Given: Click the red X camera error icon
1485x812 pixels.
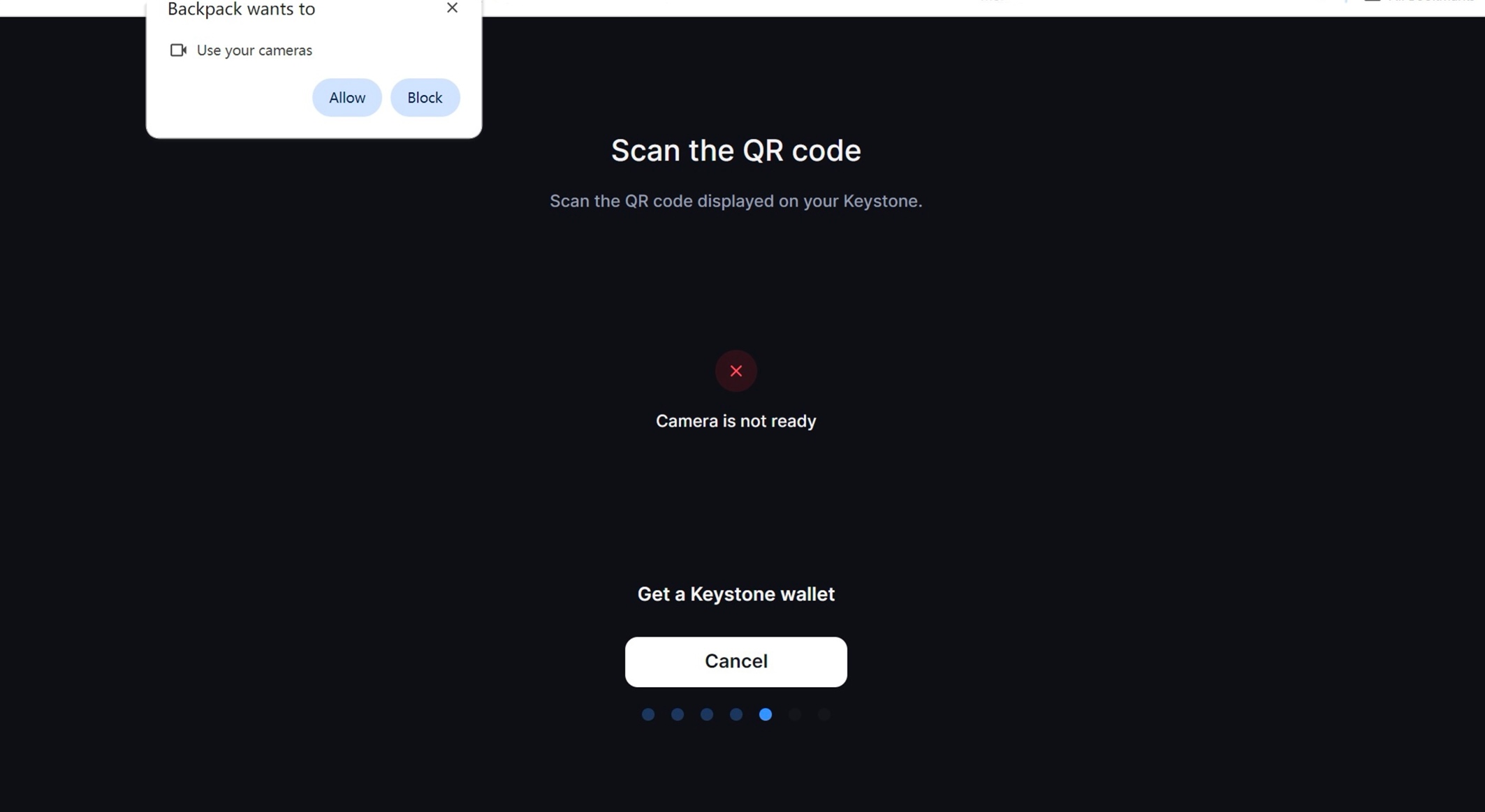Looking at the screenshot, I should tap(736, 371).
